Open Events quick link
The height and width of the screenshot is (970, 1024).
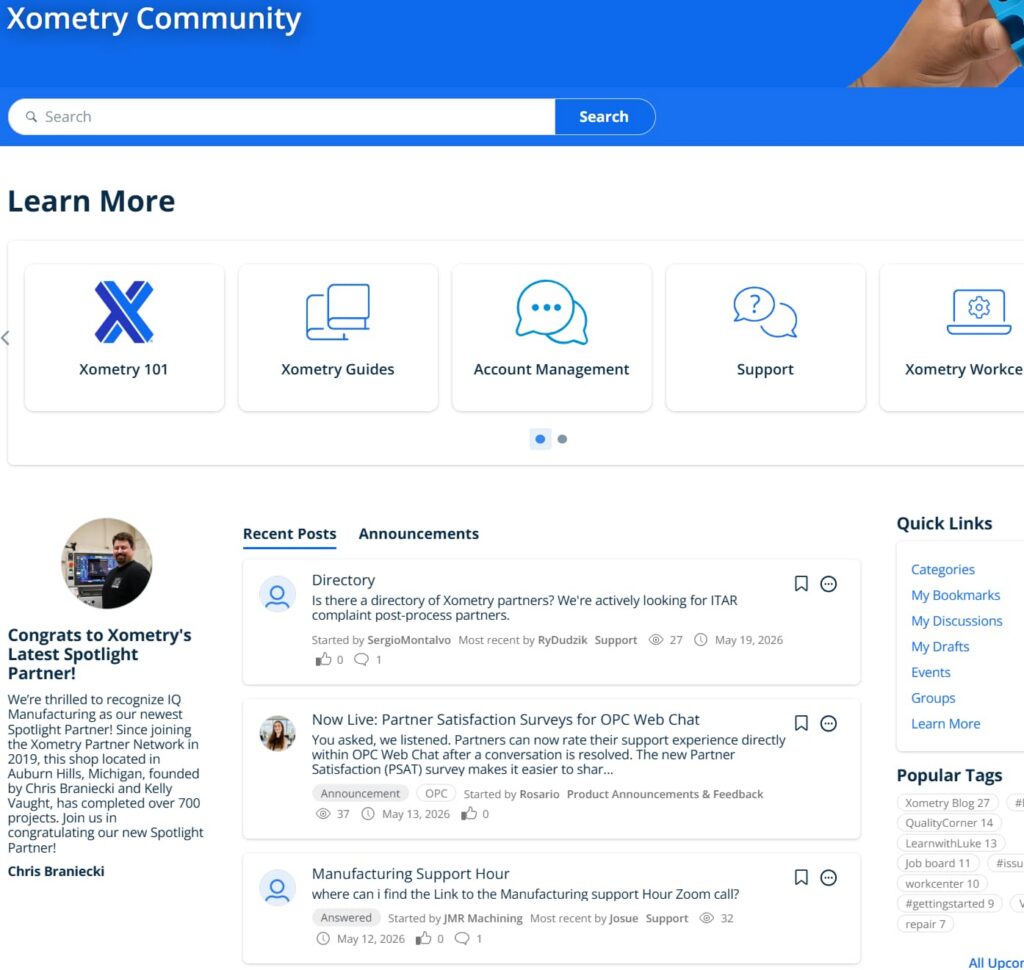(x=931, y=672)
